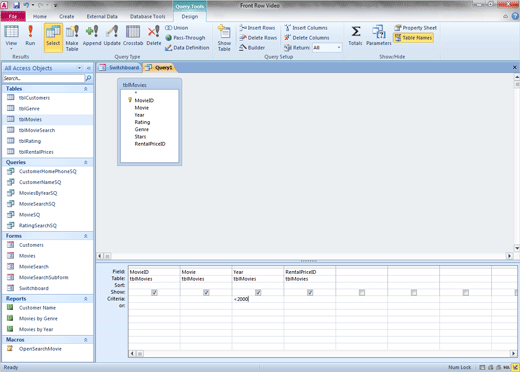The width and height of the screenshot is (520, 372).
Task: Click the design grid horizontal scrollbar right arrow
Action: click(513, 354)
